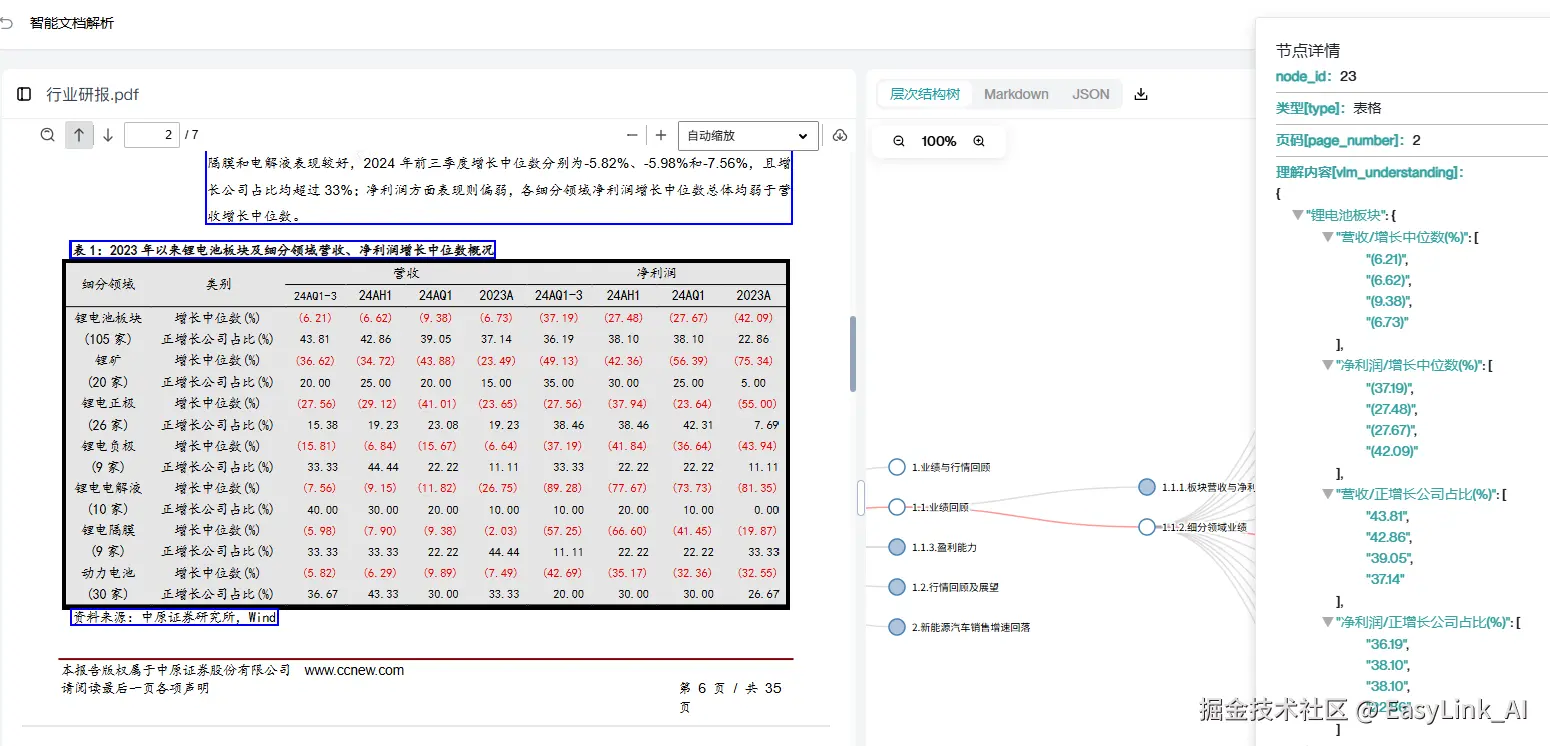Click the 锂电隔膜 row label

click(x=109, y=530)
